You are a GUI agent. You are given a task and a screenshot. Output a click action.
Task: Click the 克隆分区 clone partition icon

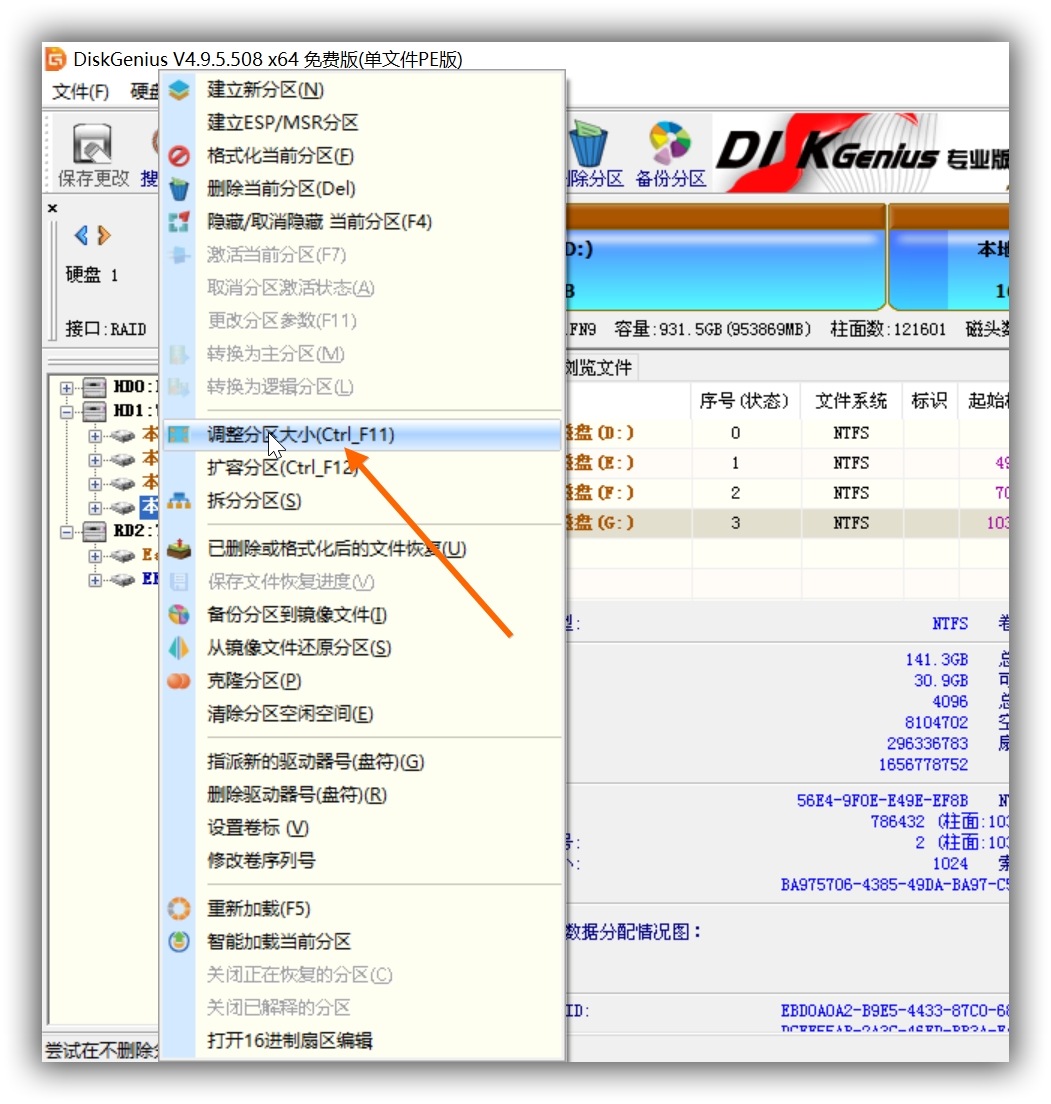(x=181, y=681)
